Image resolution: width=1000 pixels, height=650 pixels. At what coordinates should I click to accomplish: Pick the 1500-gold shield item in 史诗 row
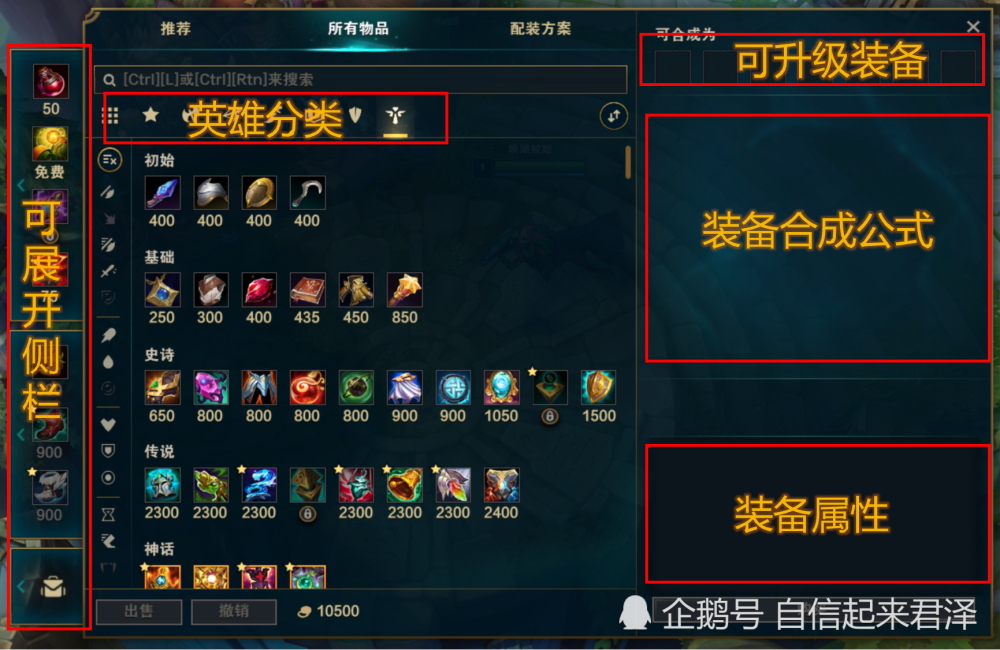pos(598,387)
